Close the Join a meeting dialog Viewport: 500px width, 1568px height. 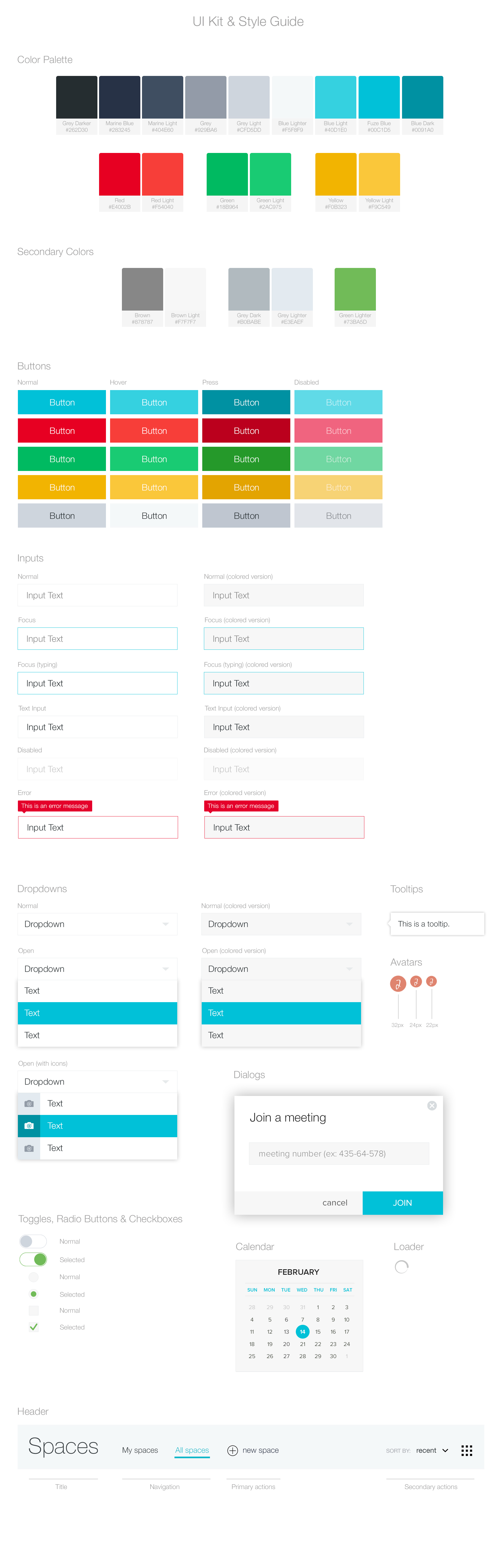(x=431, y=1105)
